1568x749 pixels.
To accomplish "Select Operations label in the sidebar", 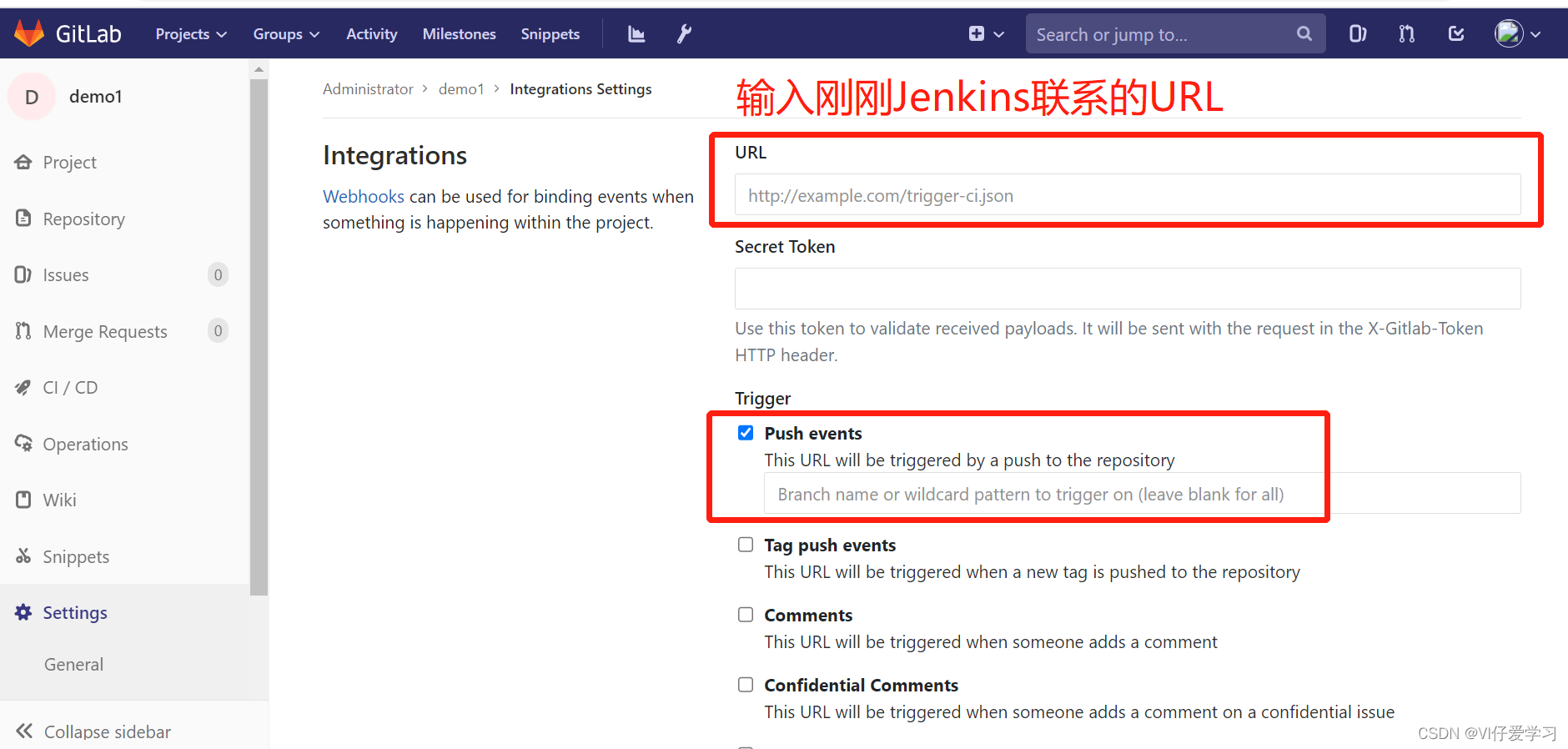I will pyautogui.click(x=86, y=445).
